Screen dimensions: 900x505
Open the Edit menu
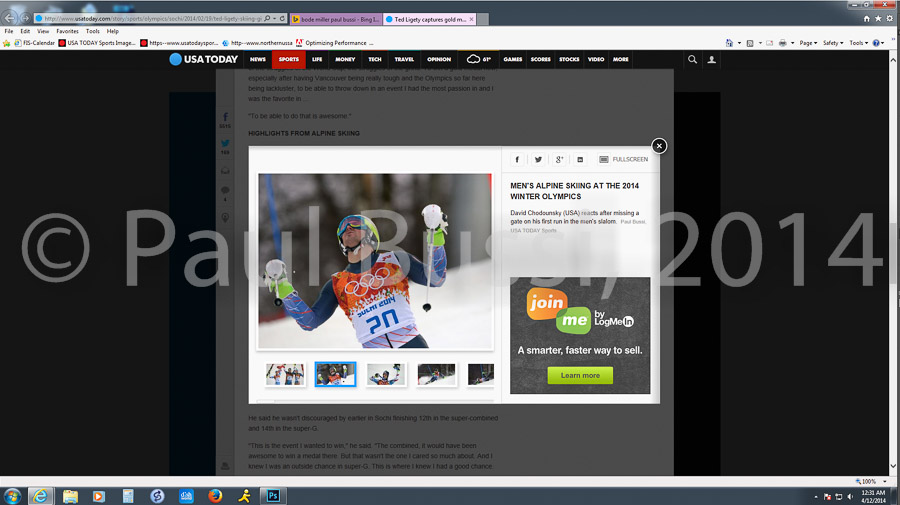point(25,31)
